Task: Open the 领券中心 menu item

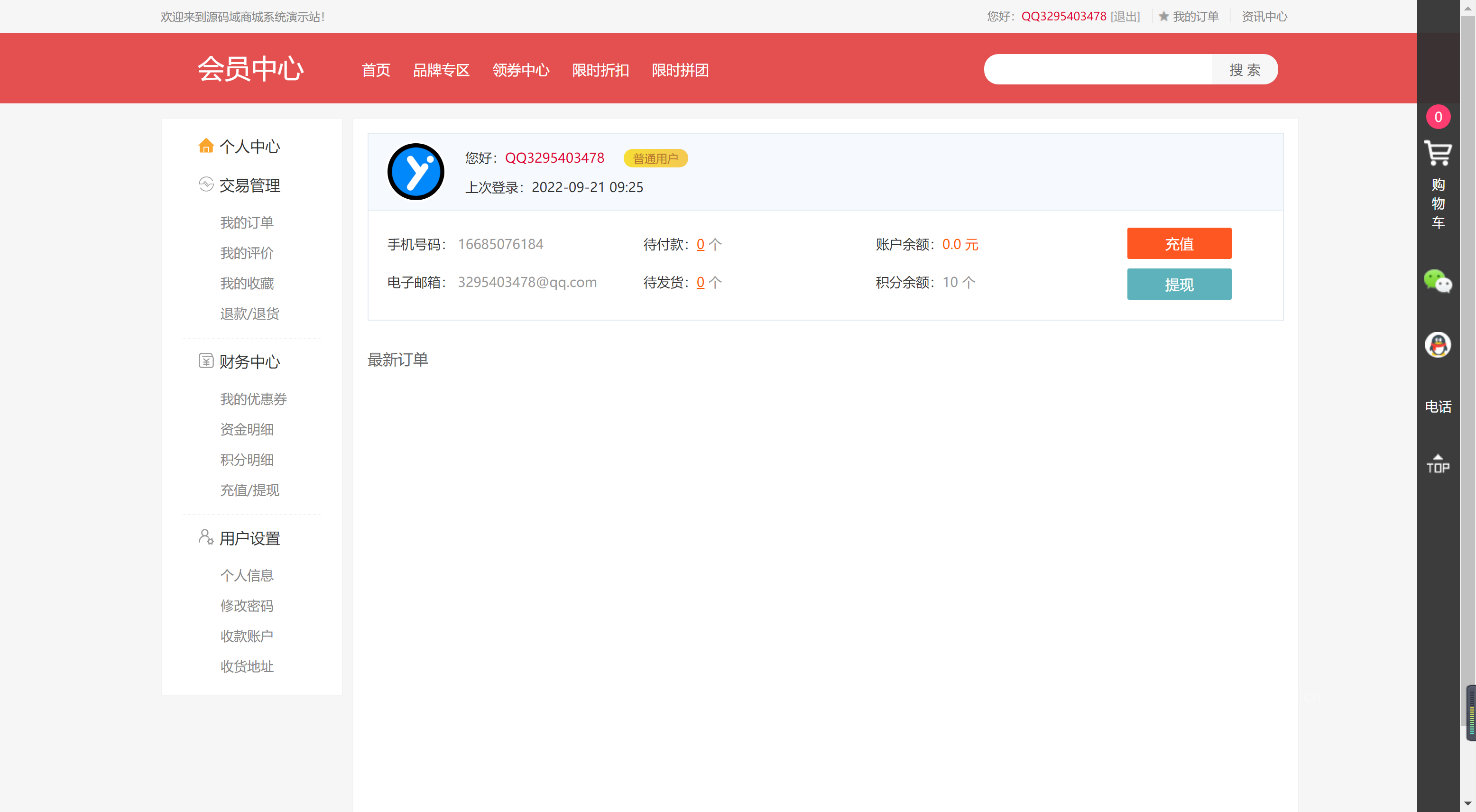Action: (x=520, y=70)
